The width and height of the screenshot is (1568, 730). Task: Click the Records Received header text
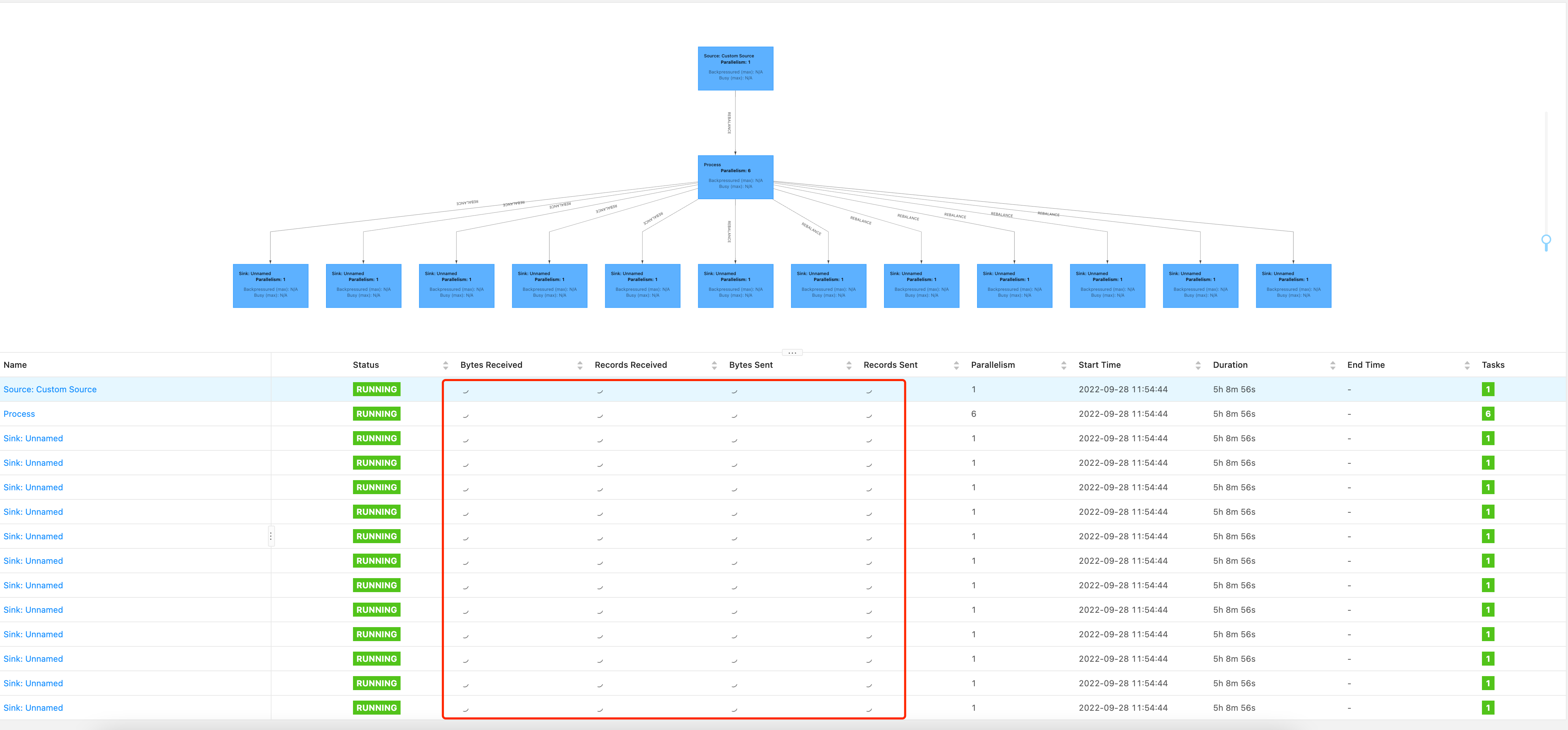tap(631, 365)
